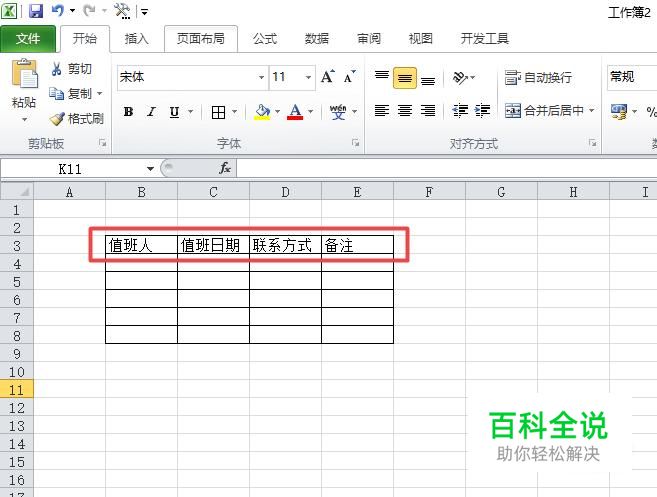Click the Borders icon
657x497 pixels.
[x=218, y=112]
